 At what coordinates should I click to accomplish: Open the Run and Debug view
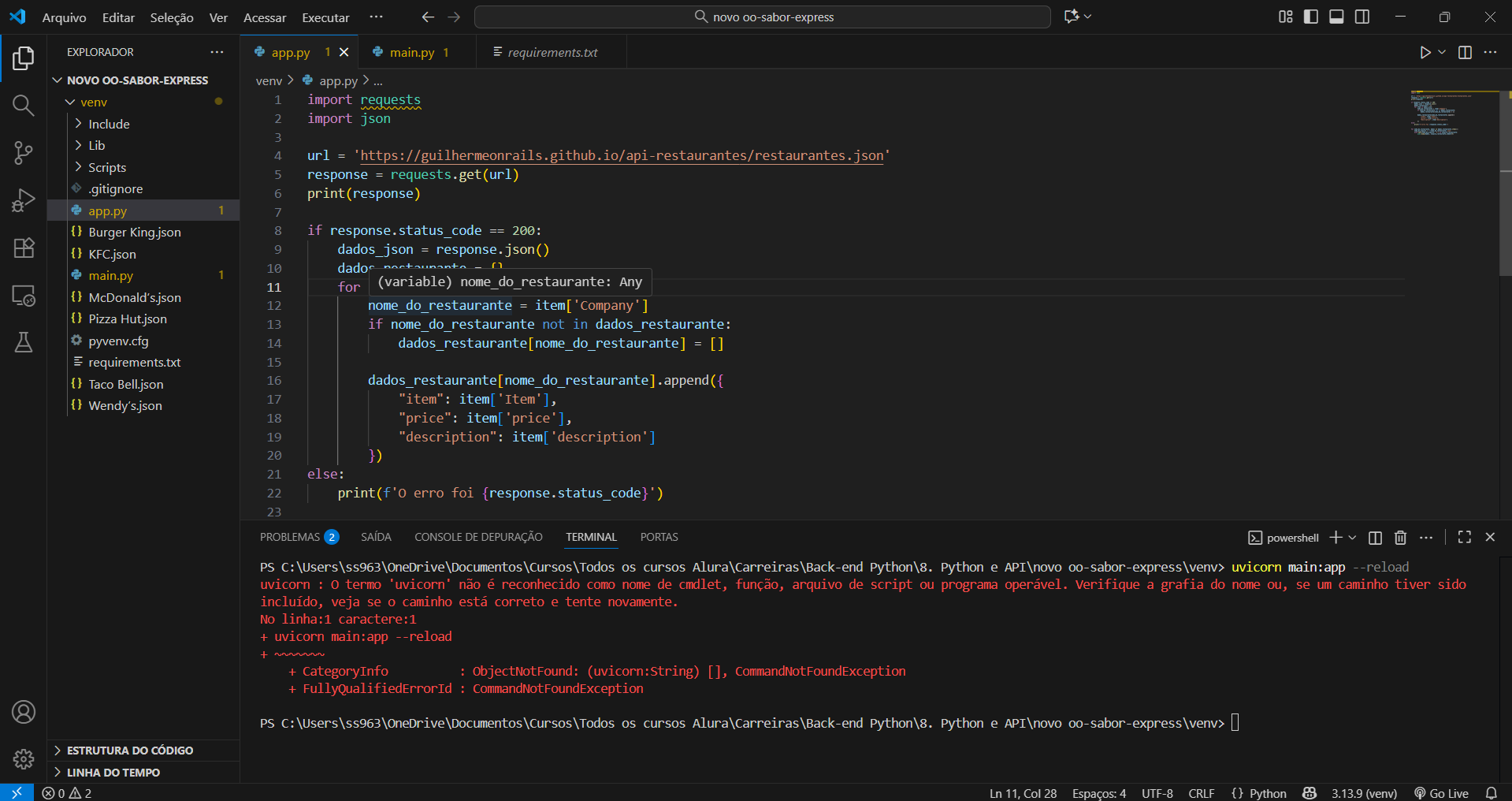tap(23, 200)
